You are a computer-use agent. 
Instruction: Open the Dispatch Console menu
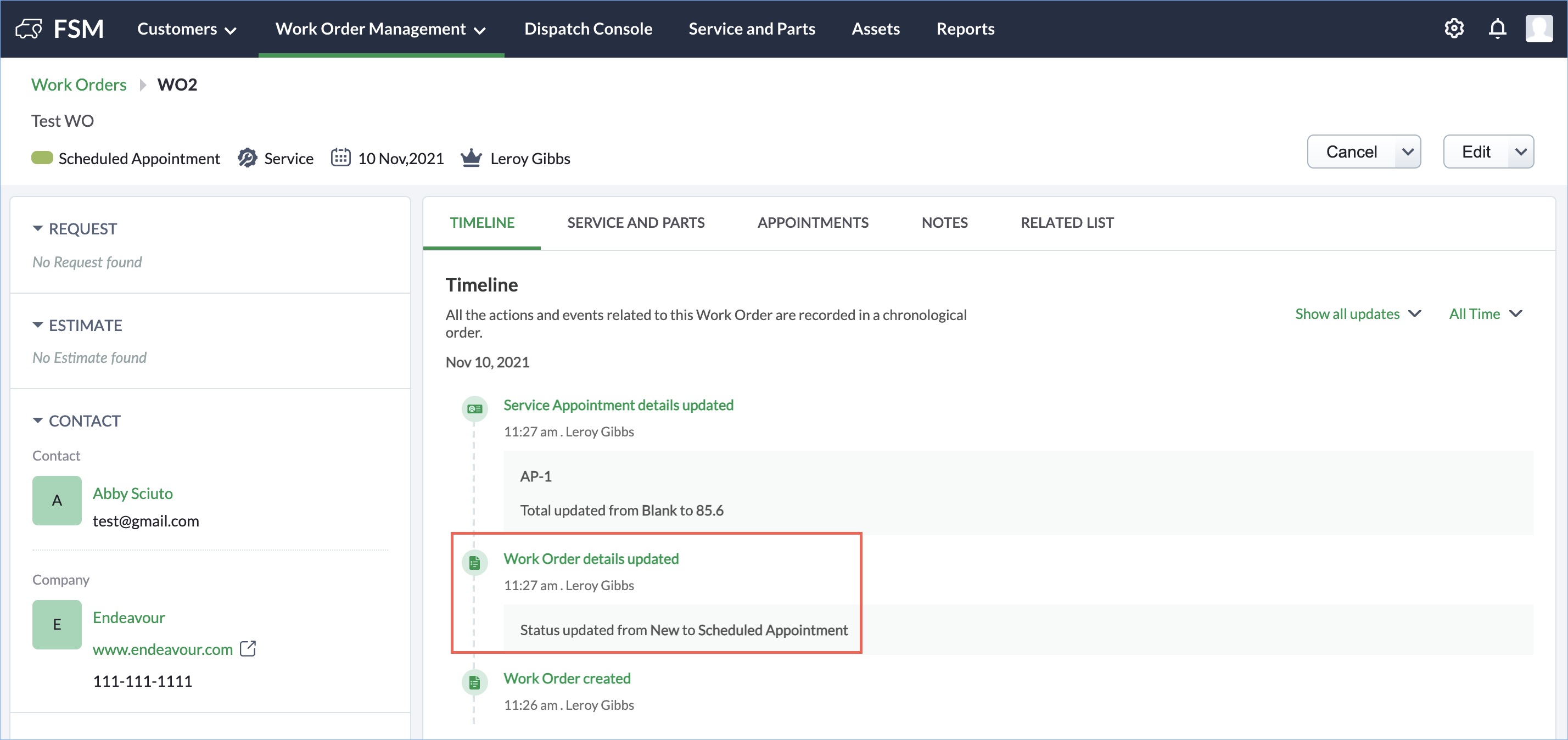coord(588,29)
